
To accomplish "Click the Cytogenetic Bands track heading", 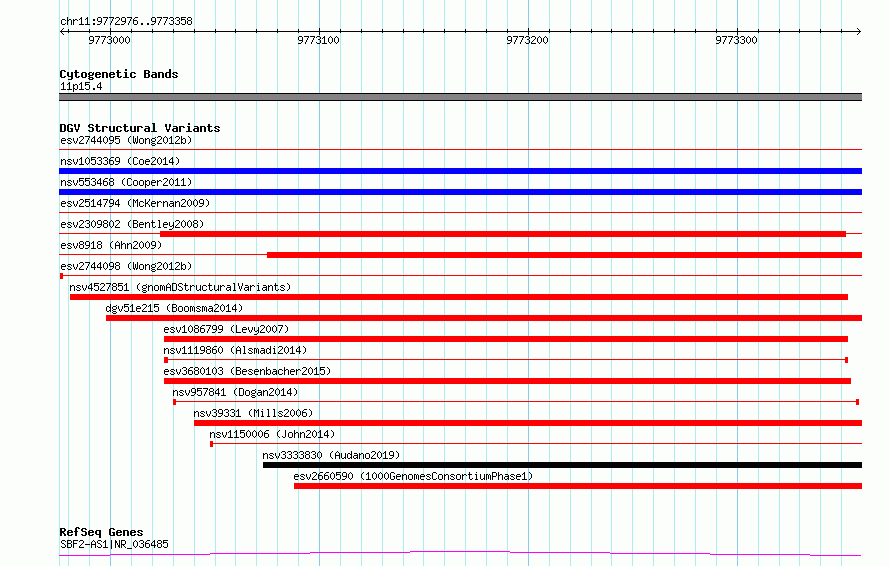I will (x=119, y=74).
